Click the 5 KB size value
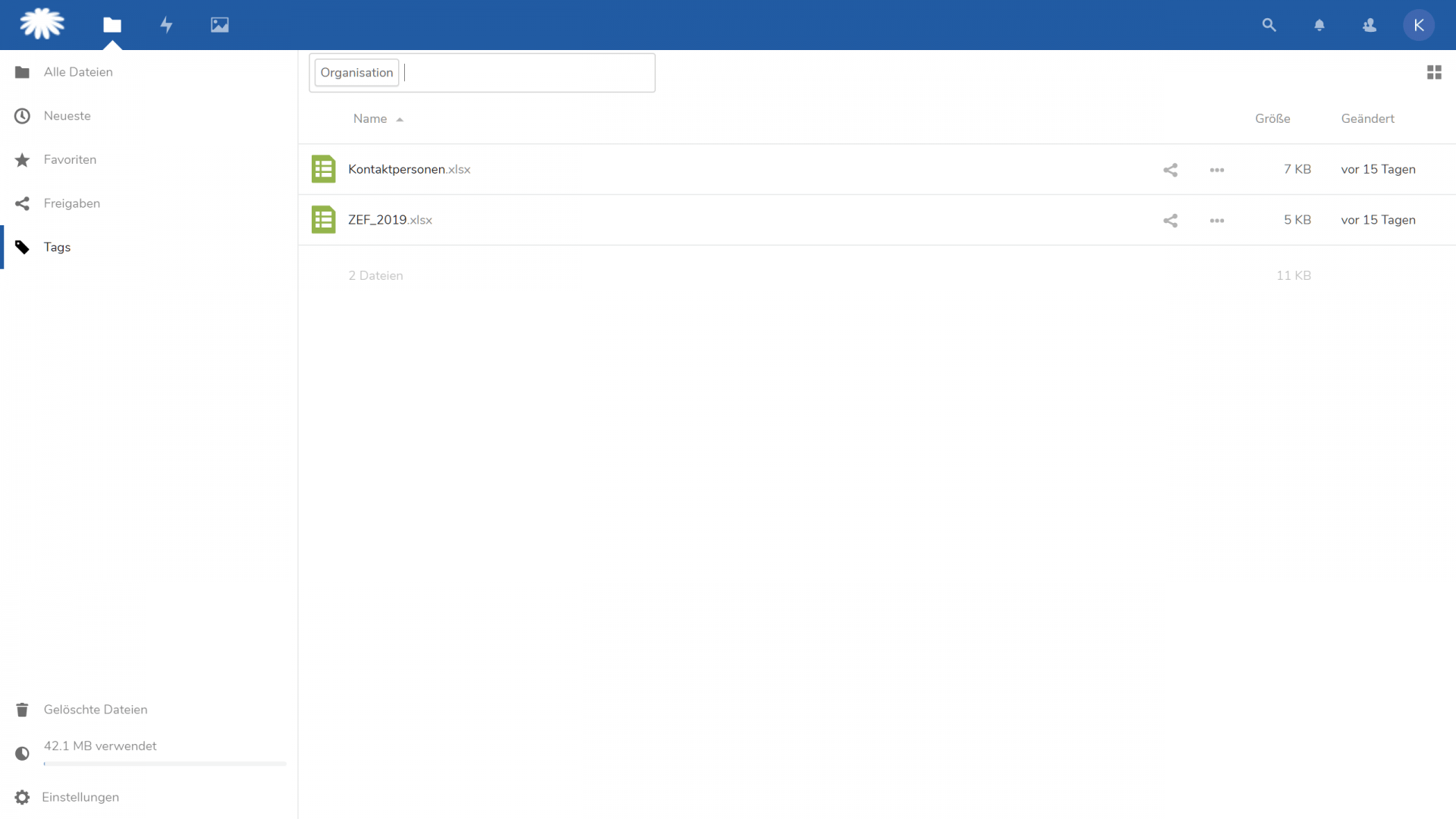 coord(1297,220)
